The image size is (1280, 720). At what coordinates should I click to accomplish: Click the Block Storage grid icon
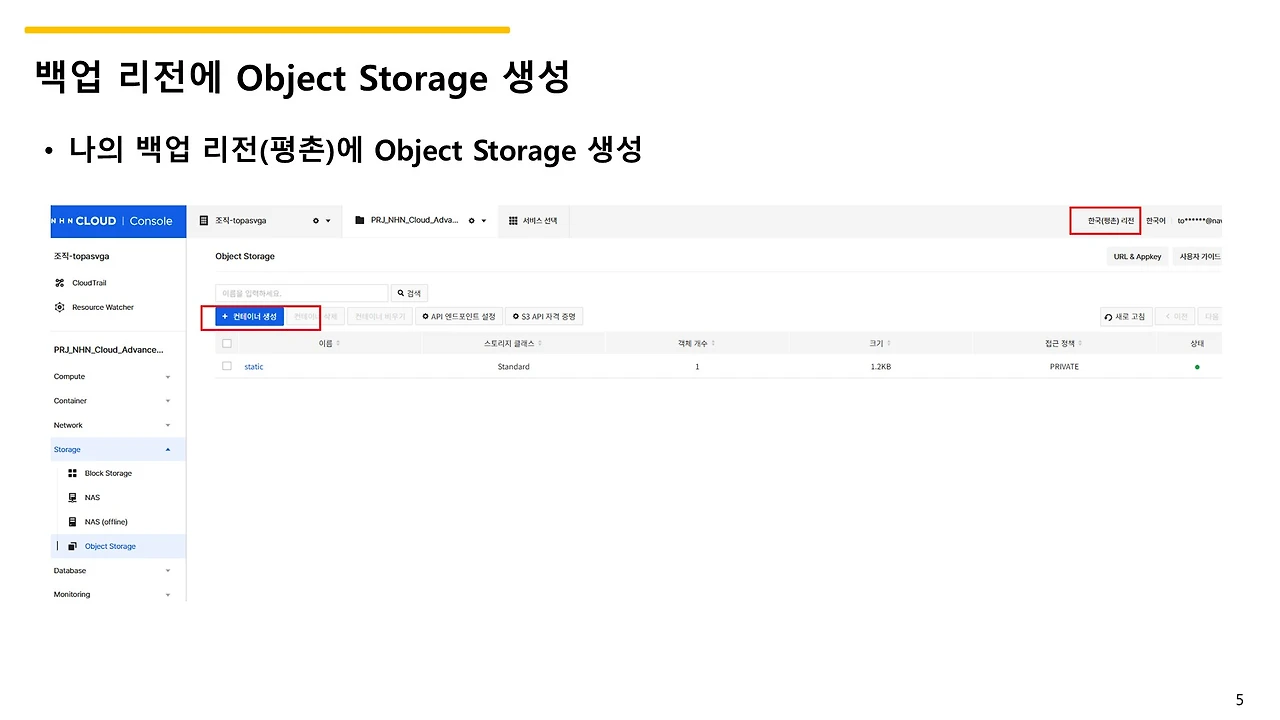pyautogui.click(x=72, y=473)
